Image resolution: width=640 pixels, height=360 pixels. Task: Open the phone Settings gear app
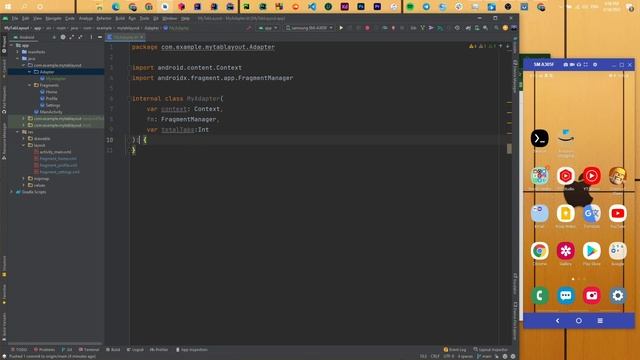click(x=618, y=296)
